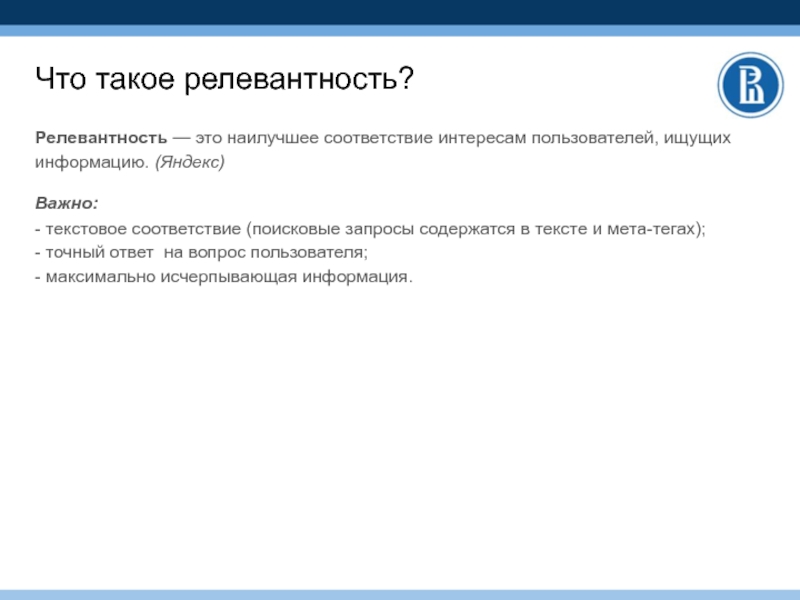
Task: Click the word 'мета-тегах' in first bullet
Action: (651, 229)
